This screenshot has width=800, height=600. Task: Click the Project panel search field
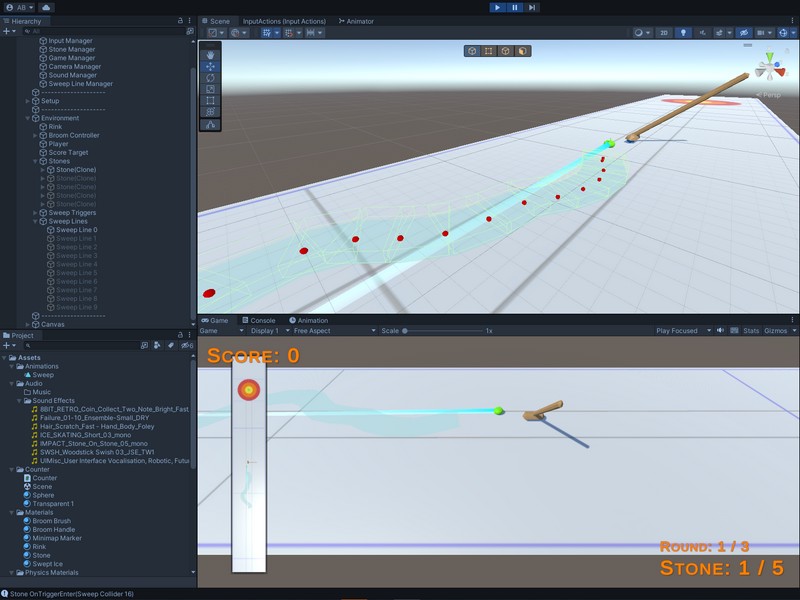[x=81, y=345]
